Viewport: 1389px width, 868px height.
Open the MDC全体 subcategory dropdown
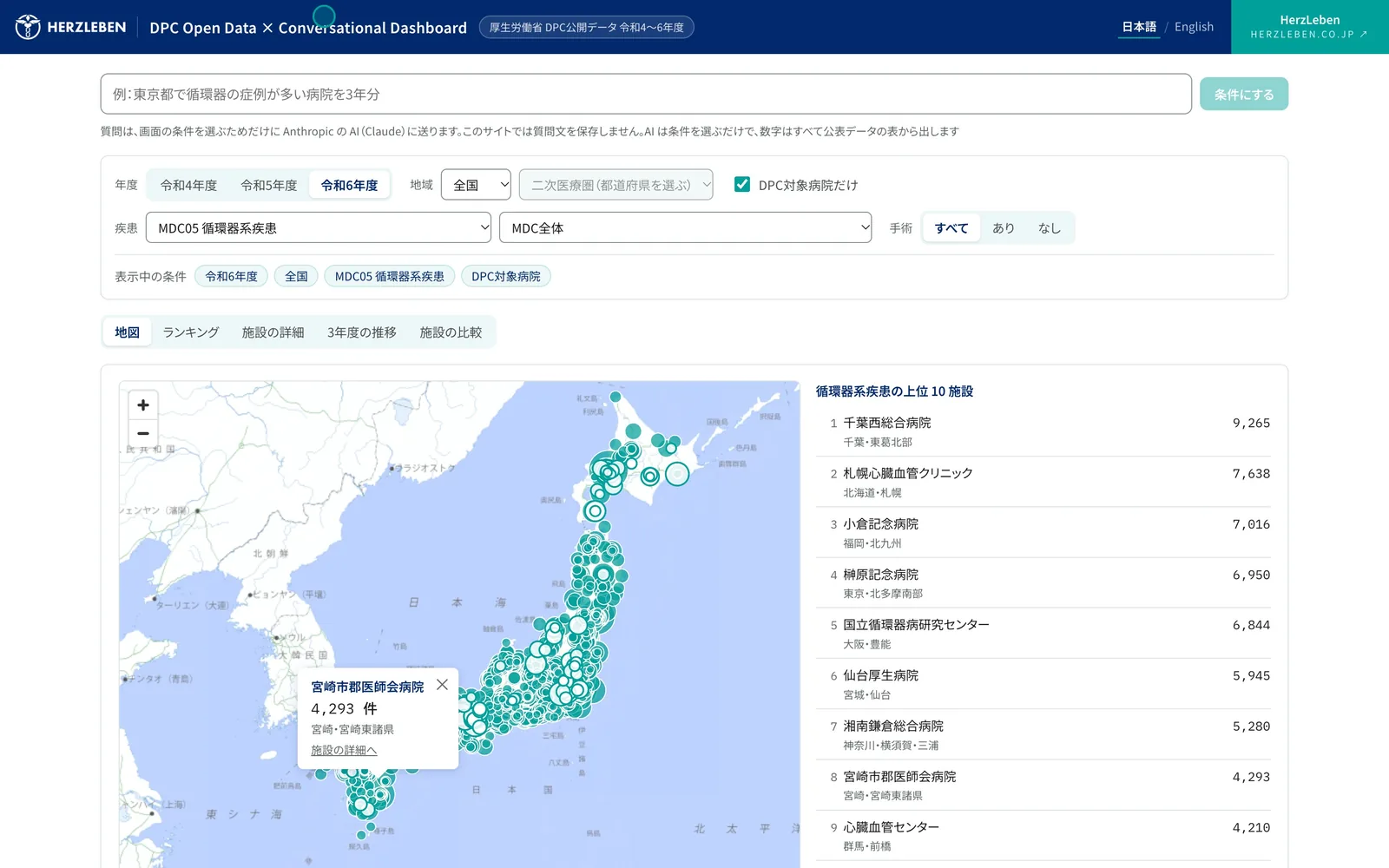pos(686,227)
